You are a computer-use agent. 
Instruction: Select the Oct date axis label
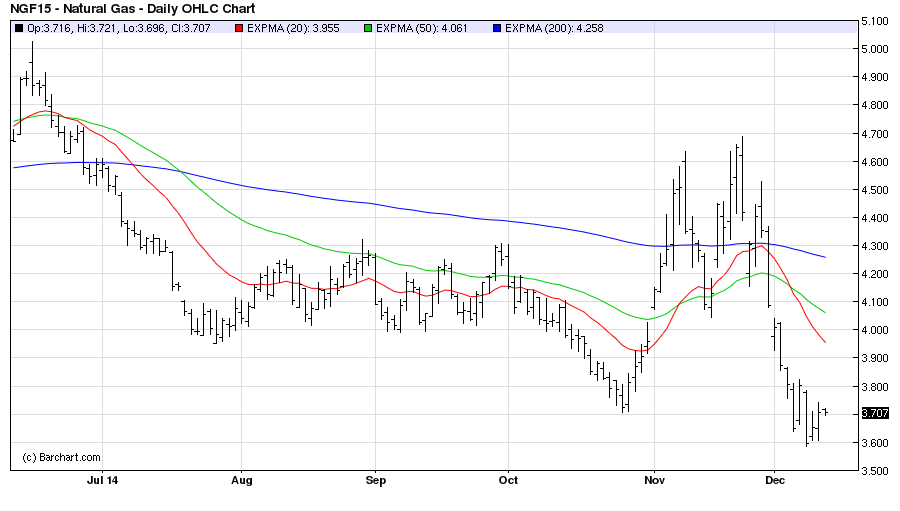pos(508,480)
